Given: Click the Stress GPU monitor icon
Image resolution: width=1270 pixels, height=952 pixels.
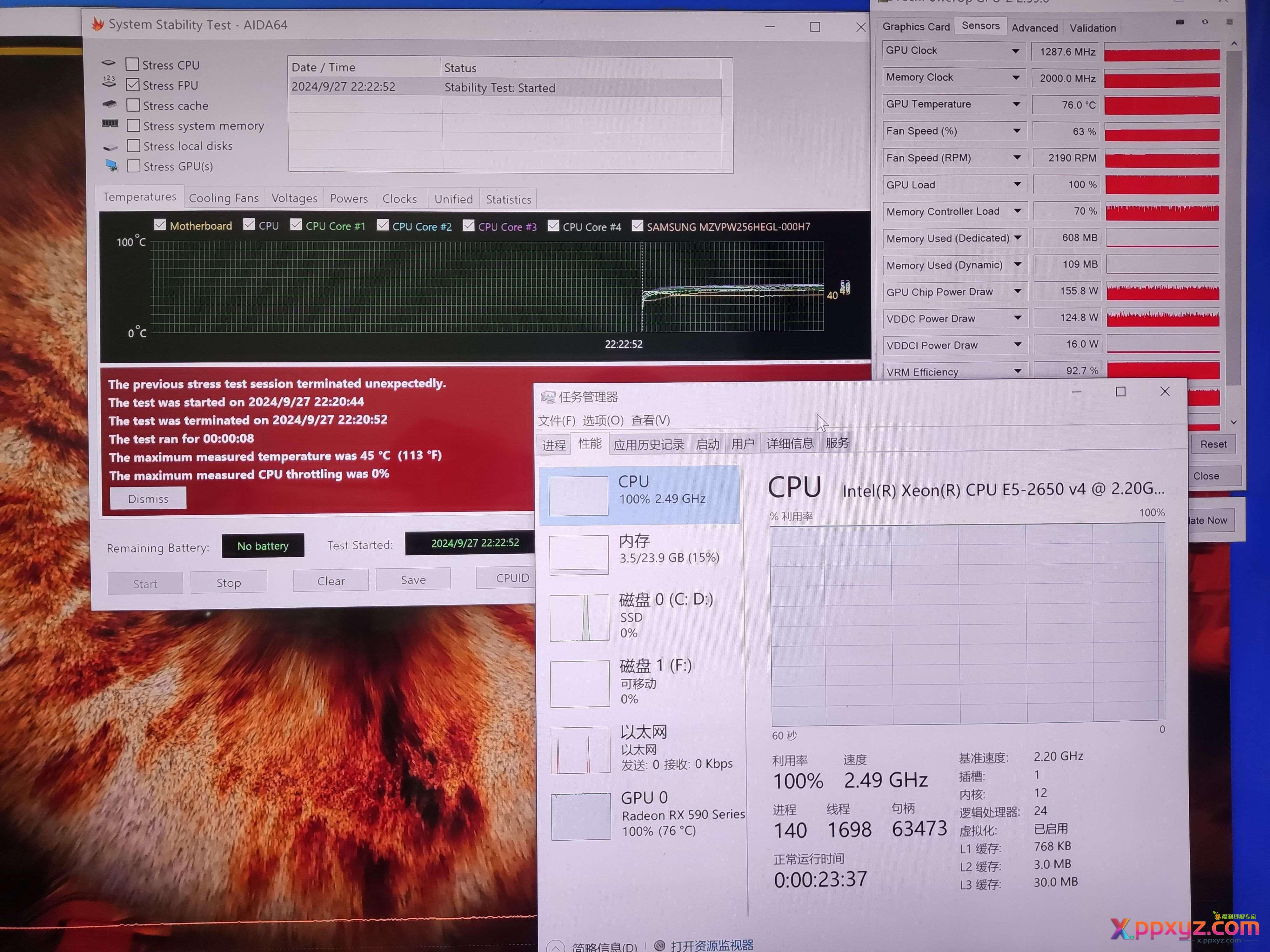Looking at the screenshot, I should coord(111,166).
